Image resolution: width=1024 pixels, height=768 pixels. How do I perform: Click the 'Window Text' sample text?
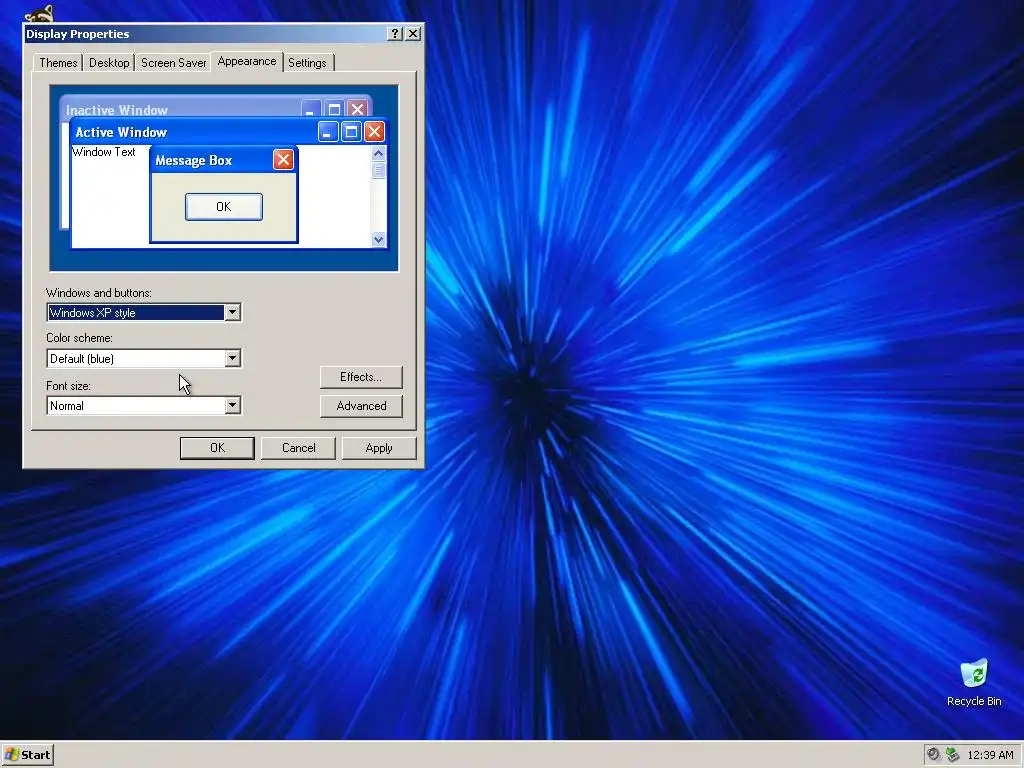point(104,152)
